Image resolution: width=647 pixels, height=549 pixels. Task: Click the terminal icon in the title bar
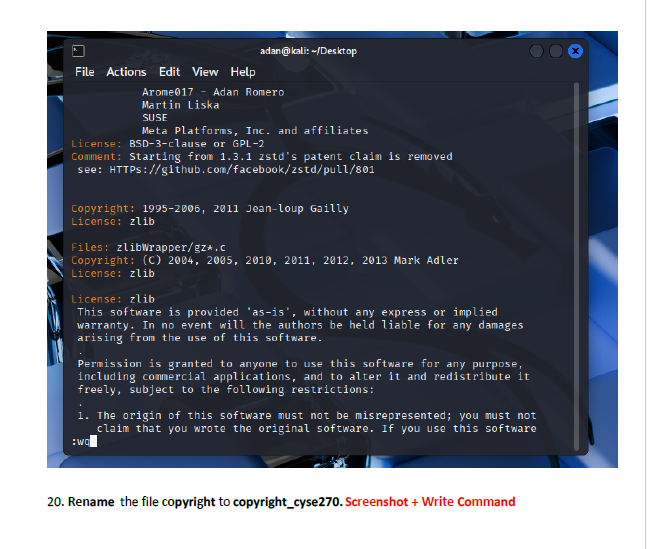pos(76,50)
